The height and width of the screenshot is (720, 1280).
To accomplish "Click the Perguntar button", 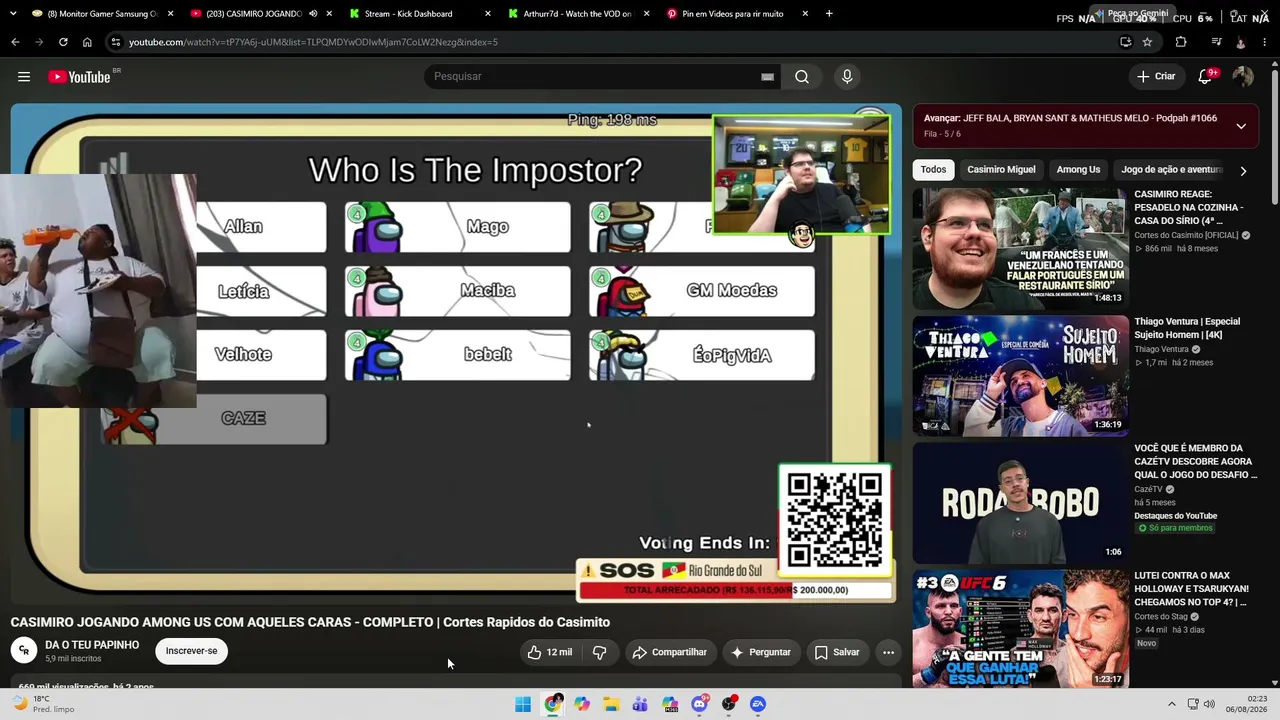I will click(761, 652).
